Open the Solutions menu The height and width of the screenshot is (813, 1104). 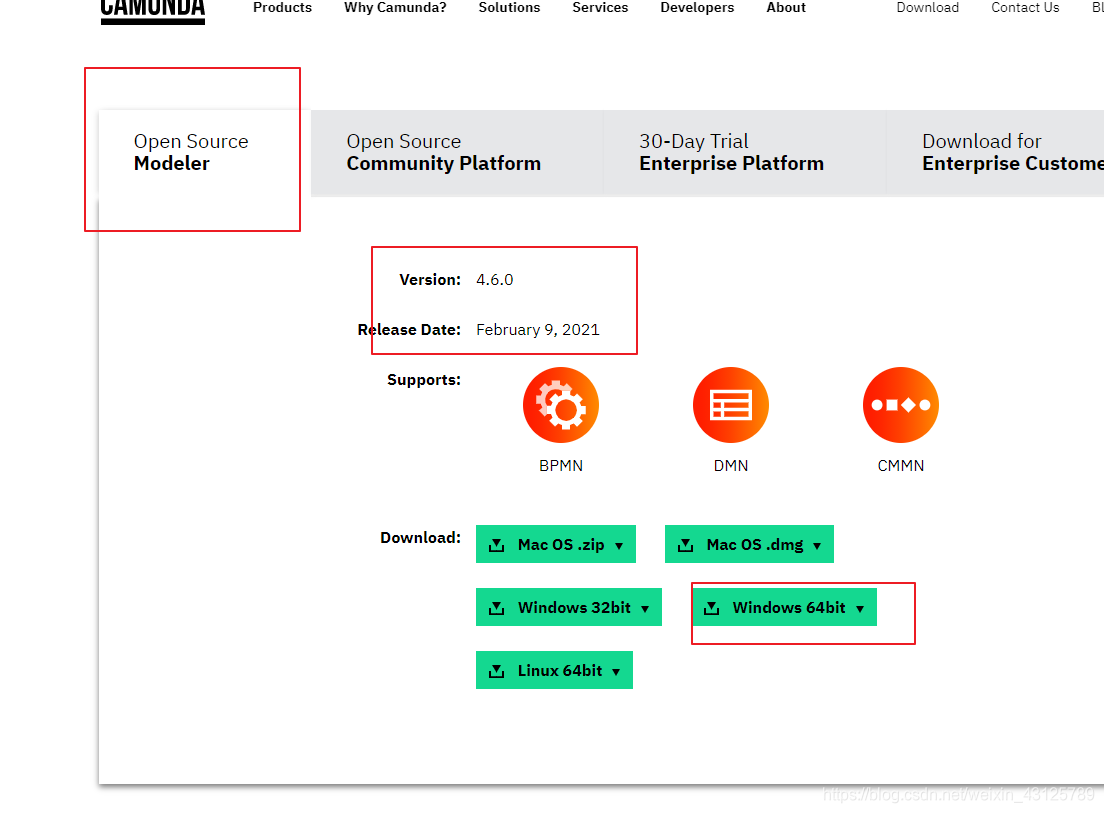coord(509,8)
